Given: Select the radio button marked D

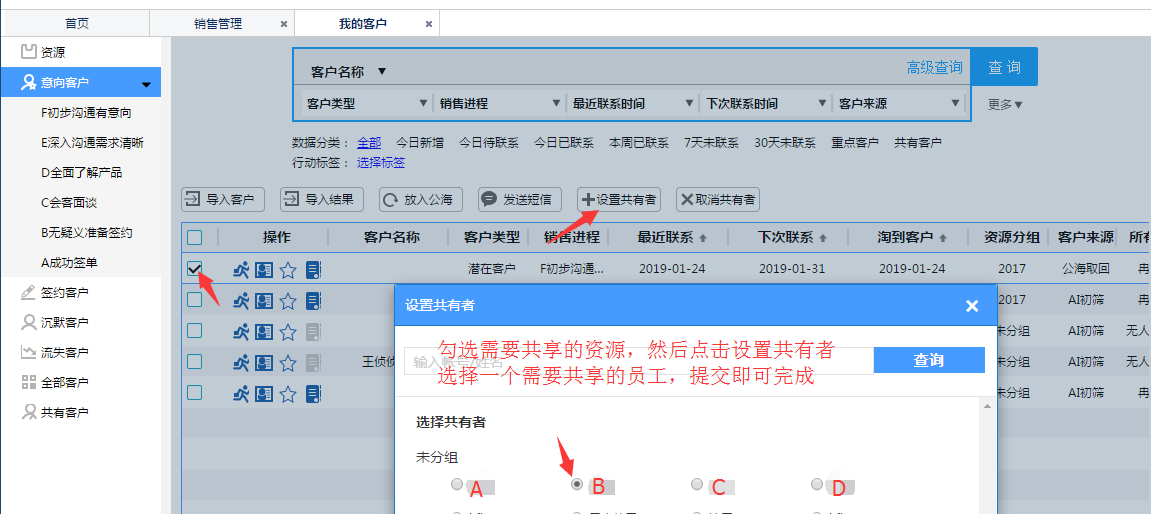Looking at the screenshot, I should coord(817,484).
